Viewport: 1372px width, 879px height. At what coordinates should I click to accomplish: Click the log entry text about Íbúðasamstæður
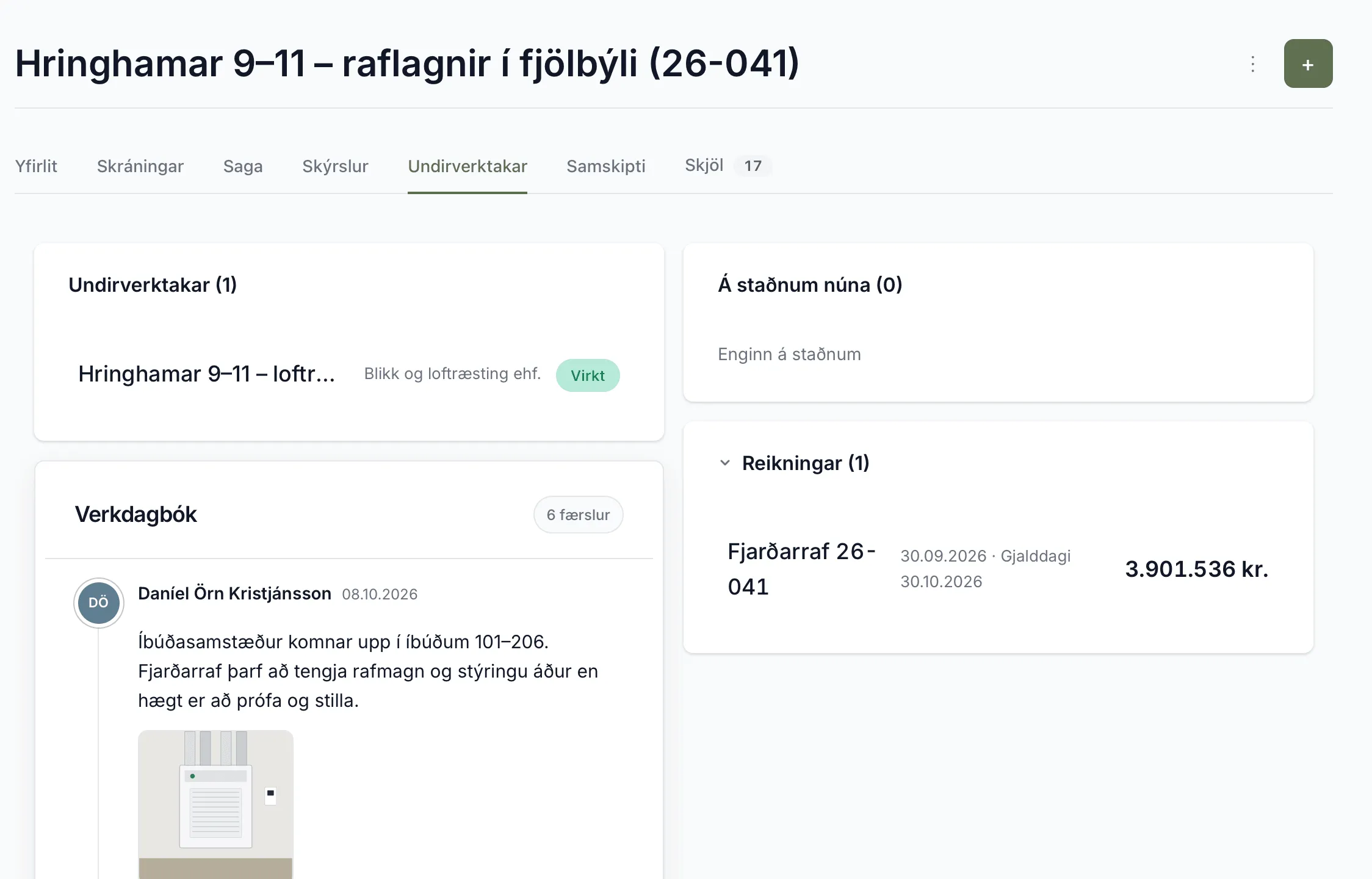pos(368,671)
